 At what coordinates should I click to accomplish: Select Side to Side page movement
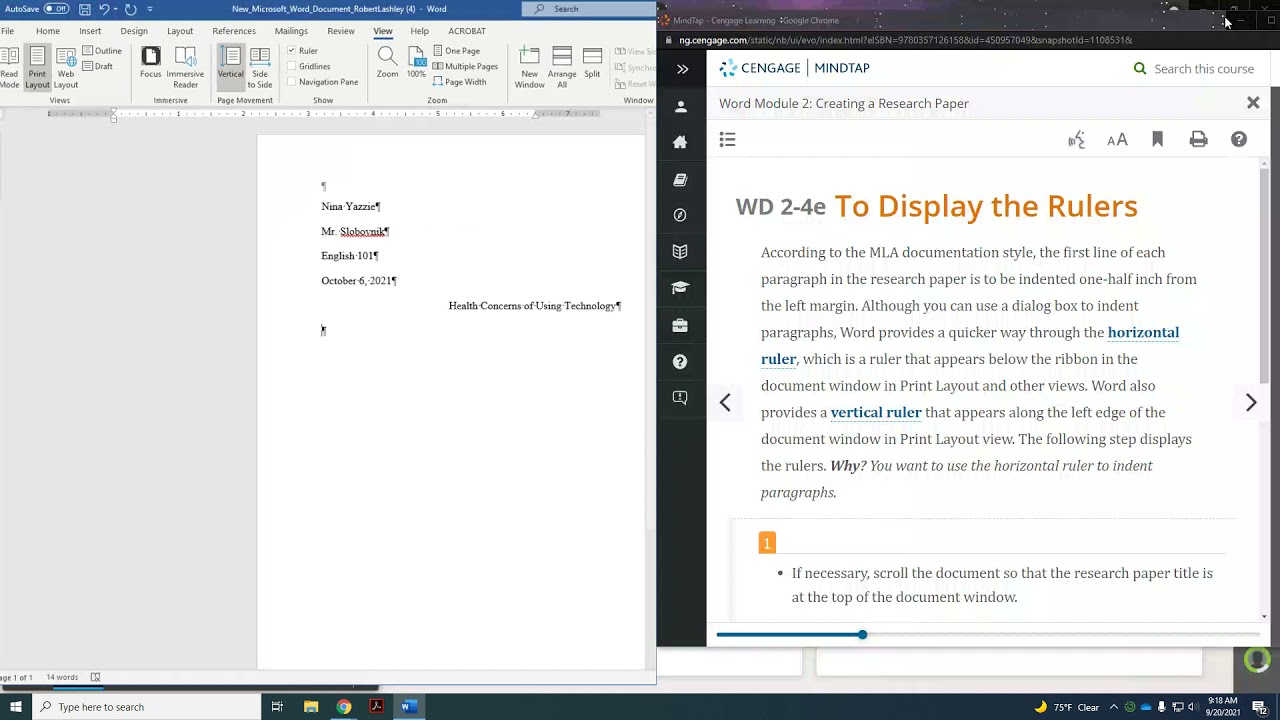(x=260, y=67)
